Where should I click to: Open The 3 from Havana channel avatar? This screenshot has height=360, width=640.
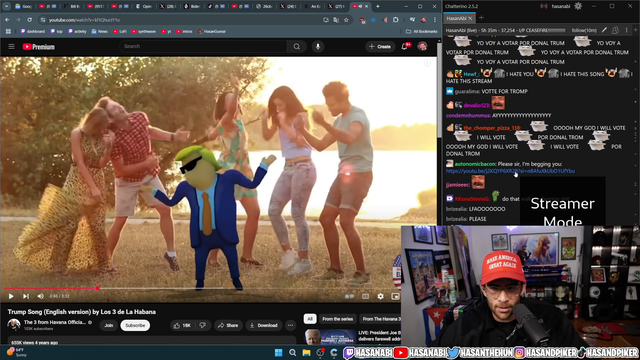[13, 325]
